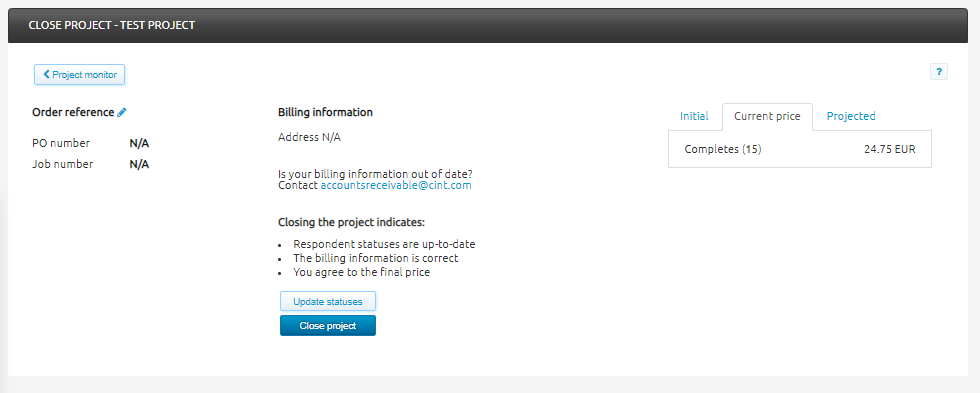980x393 pixels.
Task: Click the billing information is correct bullet
Action: coord(376,258)
